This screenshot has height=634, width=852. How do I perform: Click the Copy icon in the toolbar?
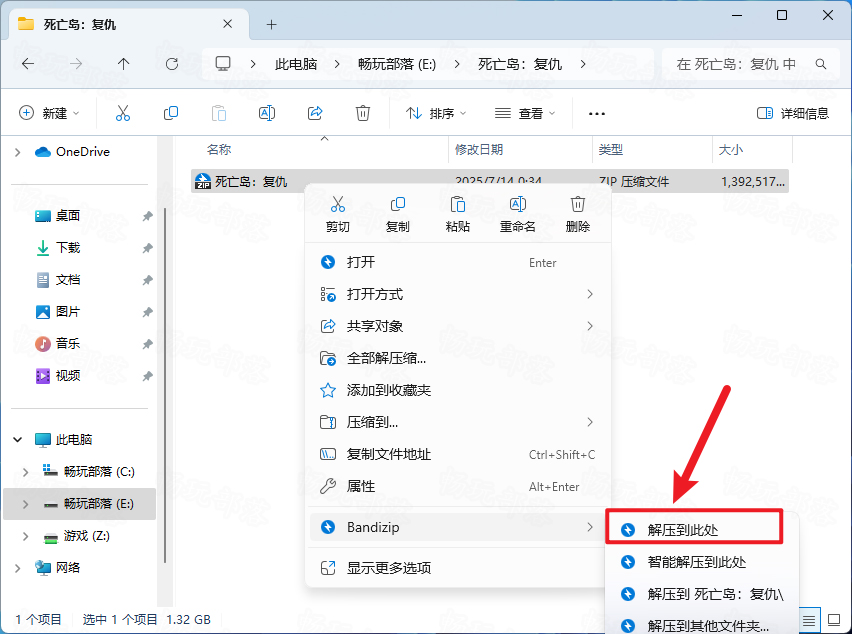click(171, 113)
